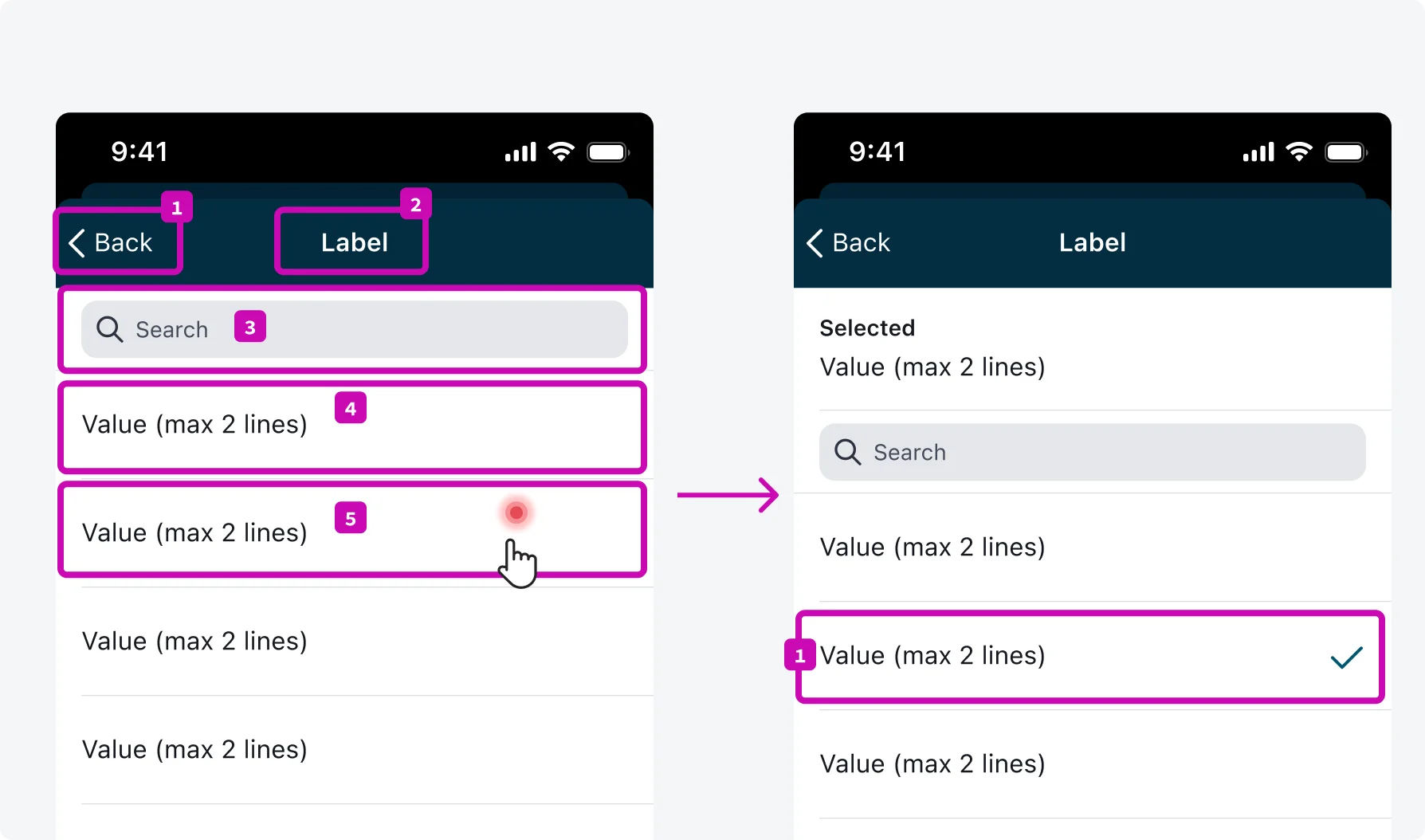
Task: Click the Back chevron on right phone
Action: click(815, 243)
